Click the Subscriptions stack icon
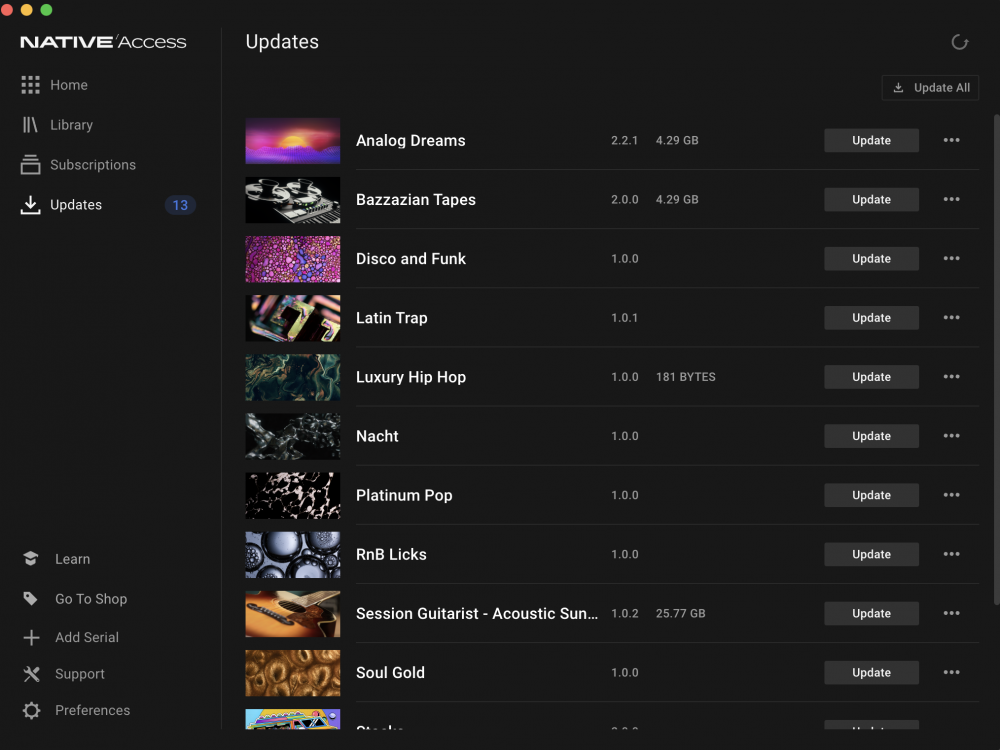1000x750 pixels. pos(30,165)
